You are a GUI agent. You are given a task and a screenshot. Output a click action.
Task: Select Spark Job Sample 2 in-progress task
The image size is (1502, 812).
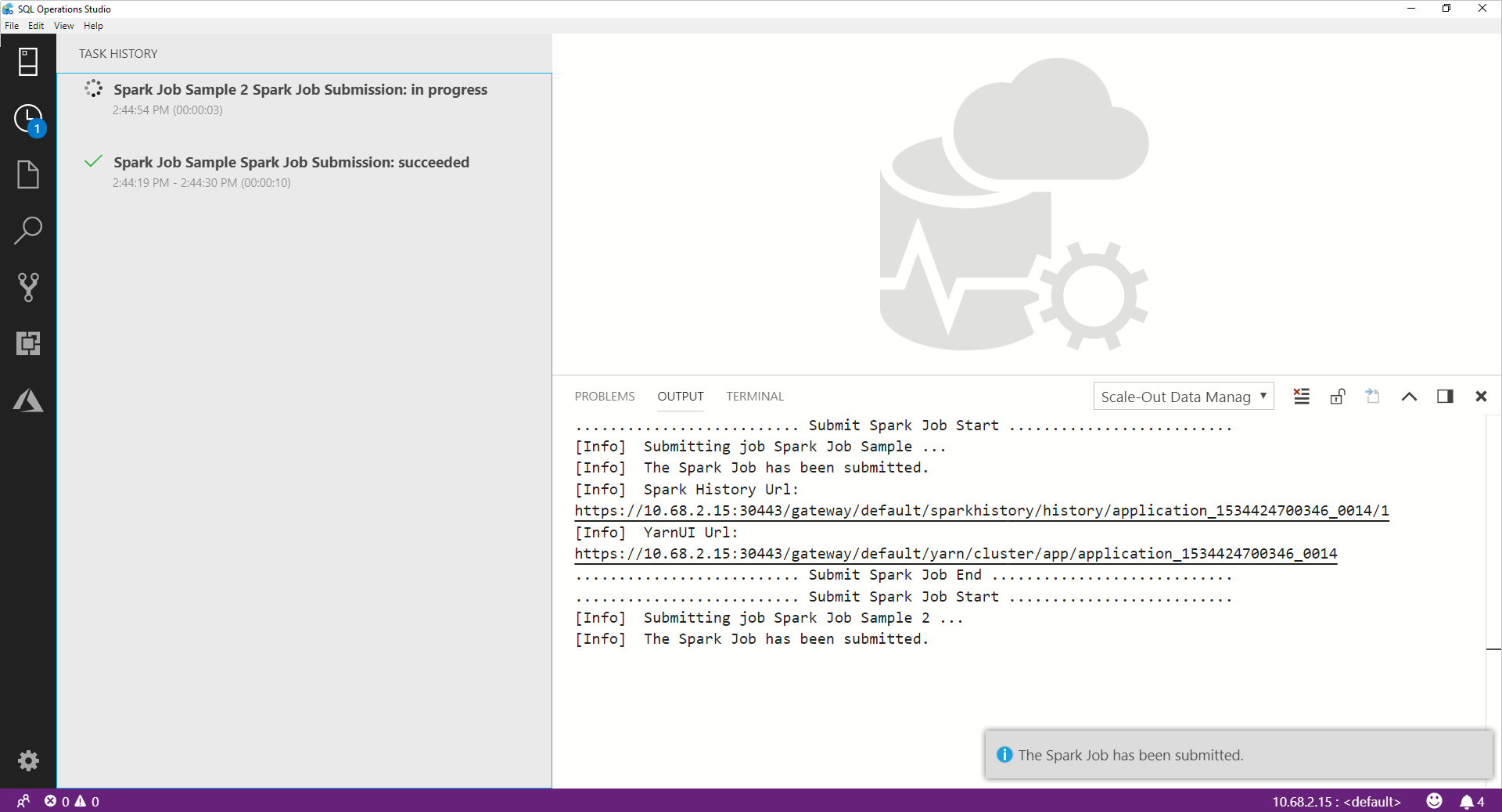(x=304, y=99)
